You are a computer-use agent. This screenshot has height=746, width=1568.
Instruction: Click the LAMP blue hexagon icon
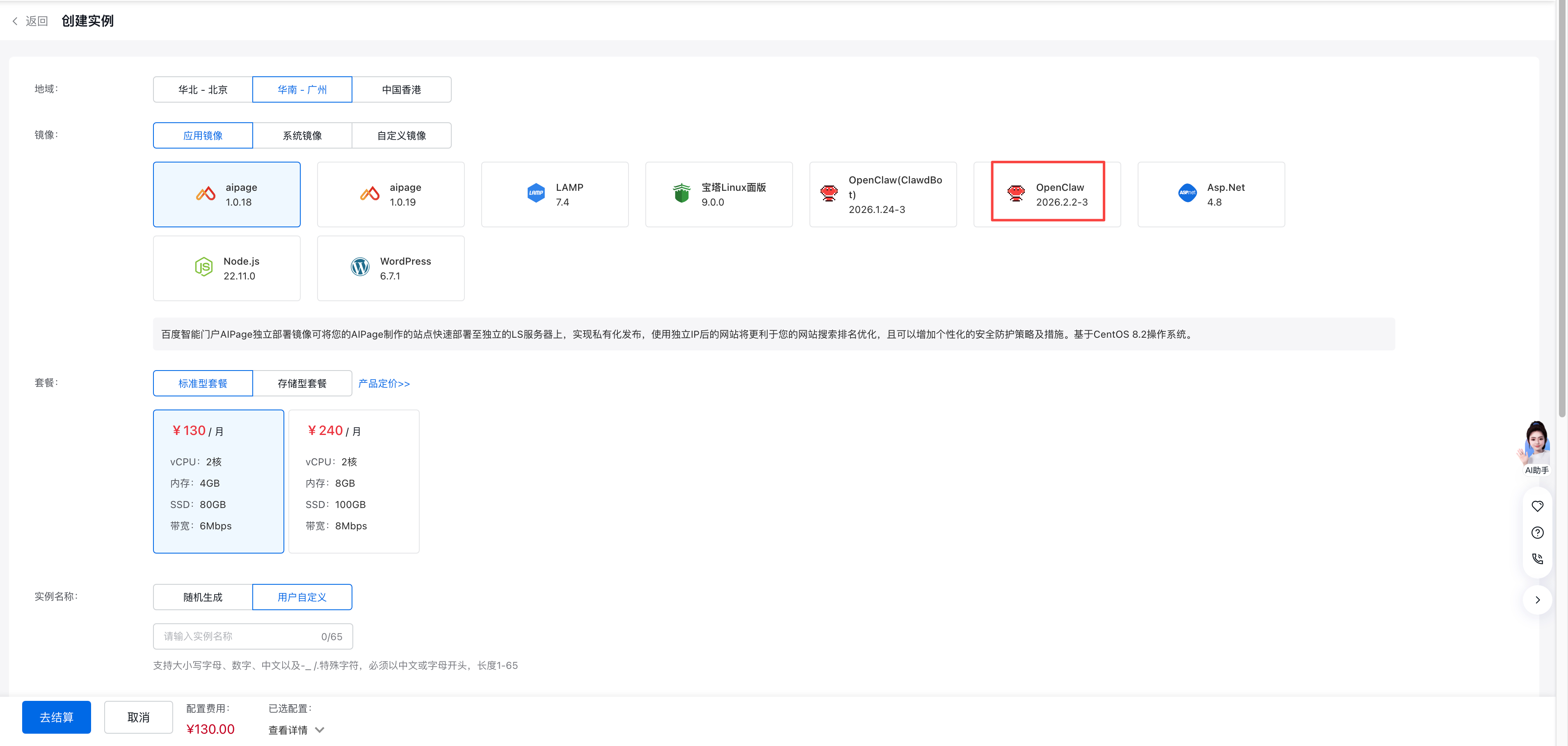pyautogui.click(x=536, y=194)
